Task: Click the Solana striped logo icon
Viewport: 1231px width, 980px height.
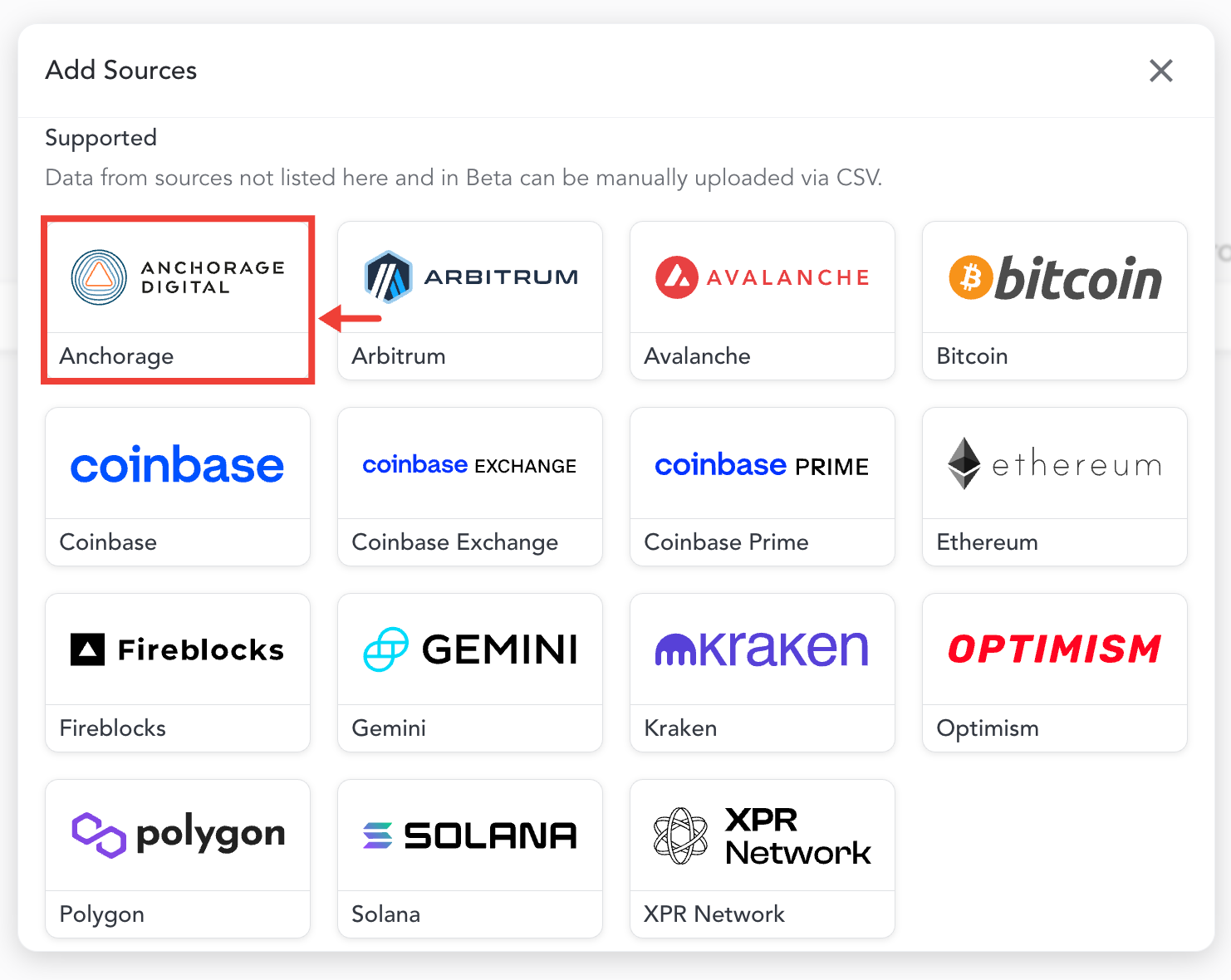Action: coord(377,835)
